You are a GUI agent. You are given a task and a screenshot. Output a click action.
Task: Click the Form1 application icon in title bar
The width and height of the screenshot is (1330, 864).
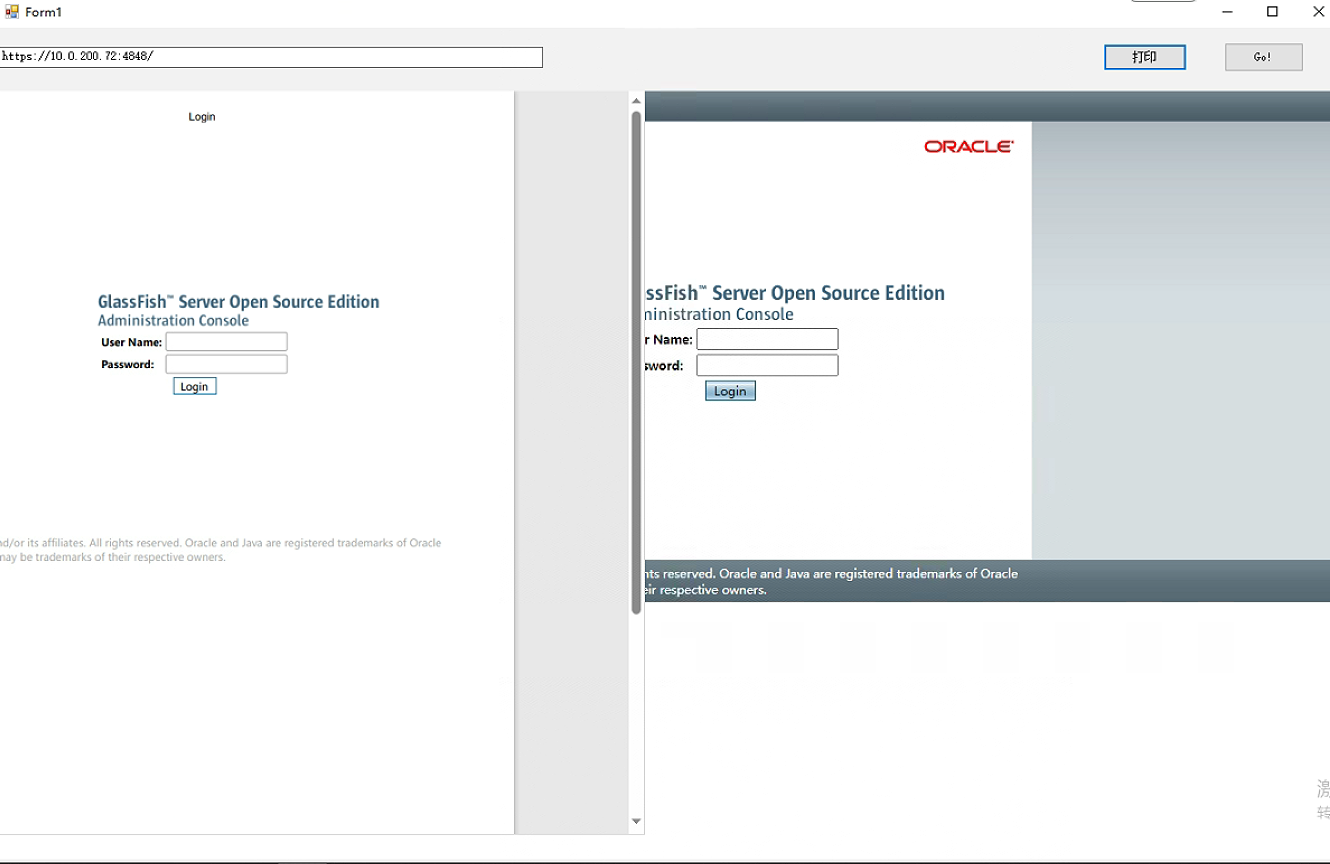[x=10, y=11]
